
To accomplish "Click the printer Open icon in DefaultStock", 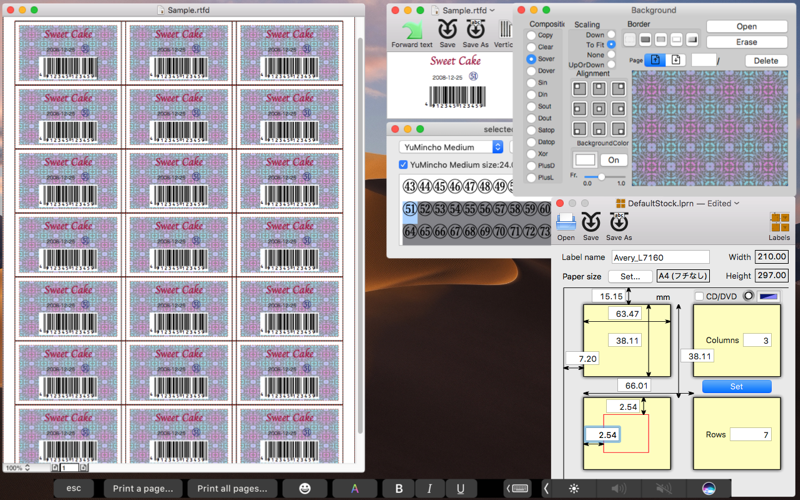I will [x=566, y=222].
